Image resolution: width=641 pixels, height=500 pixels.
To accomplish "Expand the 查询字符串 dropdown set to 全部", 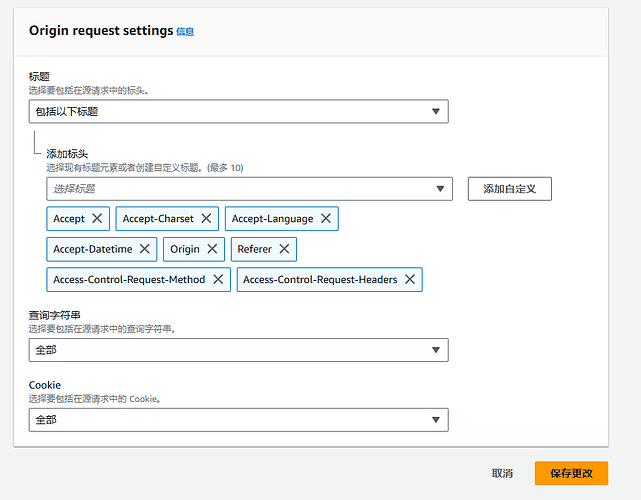I will click(x=239, y=350).
